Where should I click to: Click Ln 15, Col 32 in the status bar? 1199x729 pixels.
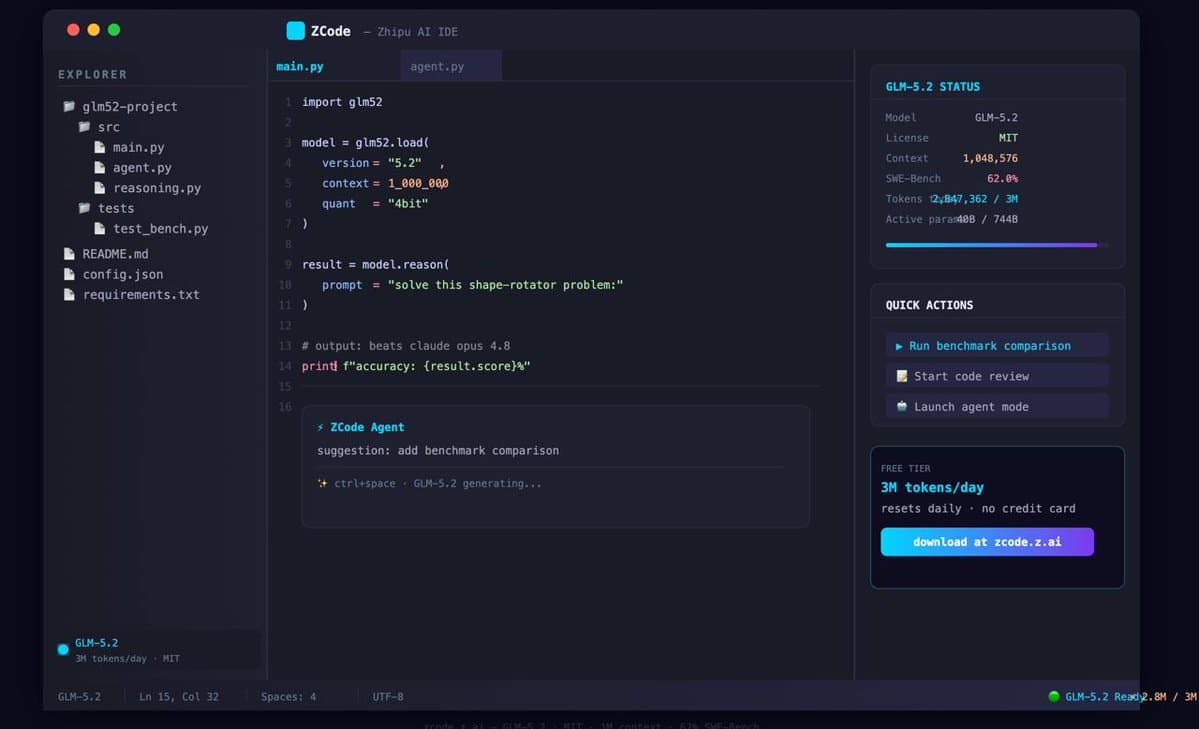[179, 697]
